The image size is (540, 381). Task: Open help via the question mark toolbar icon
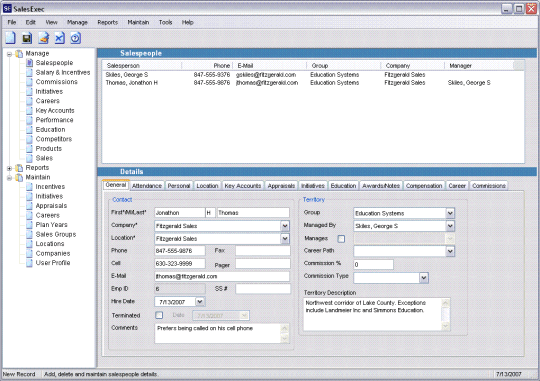[76, 38]
